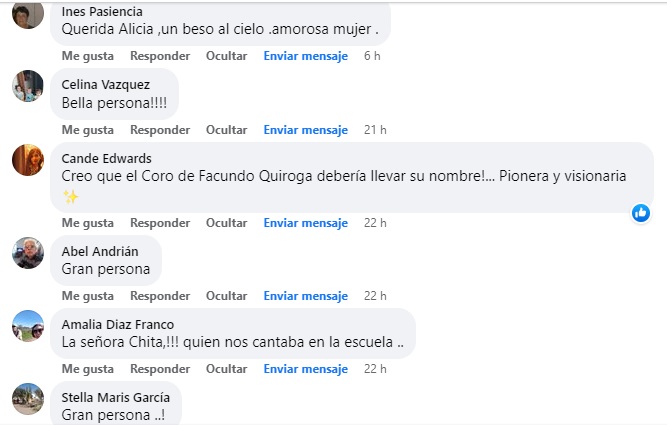The image size is (667, 425).
Task: Like Amalia Diaz Franco's comment
Action: pos(88,369)
